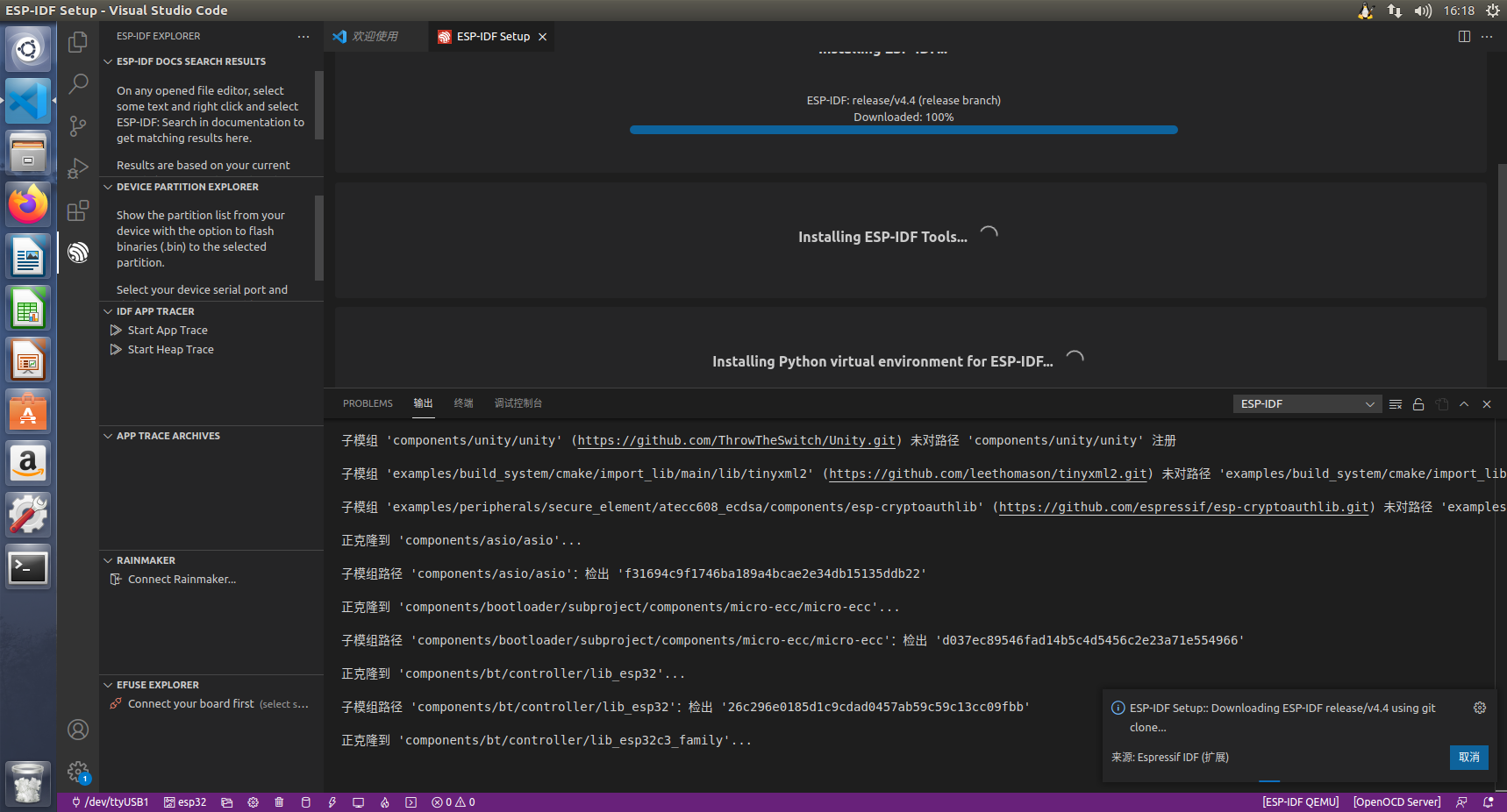Image resolution: width=1507 pixels, height=812 pixels.
Task: Open ESP-IDF terminal icon in status bar
Action: point(411,801)
